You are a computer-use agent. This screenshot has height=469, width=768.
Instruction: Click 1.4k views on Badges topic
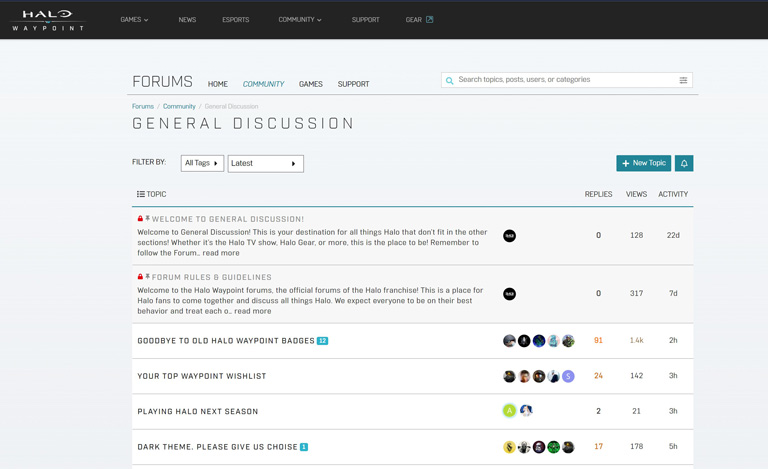[x=636, y=340]
